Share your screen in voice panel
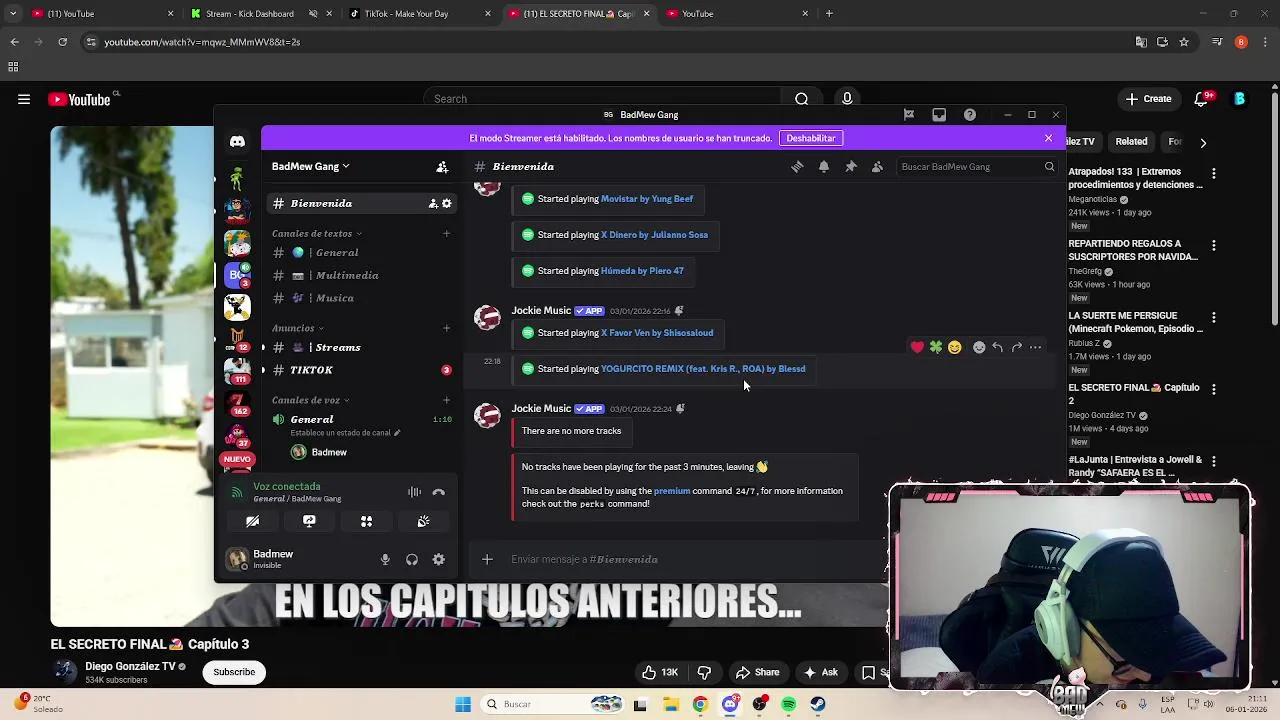Viewport: 1280px width, 720px height. point(309,521)
